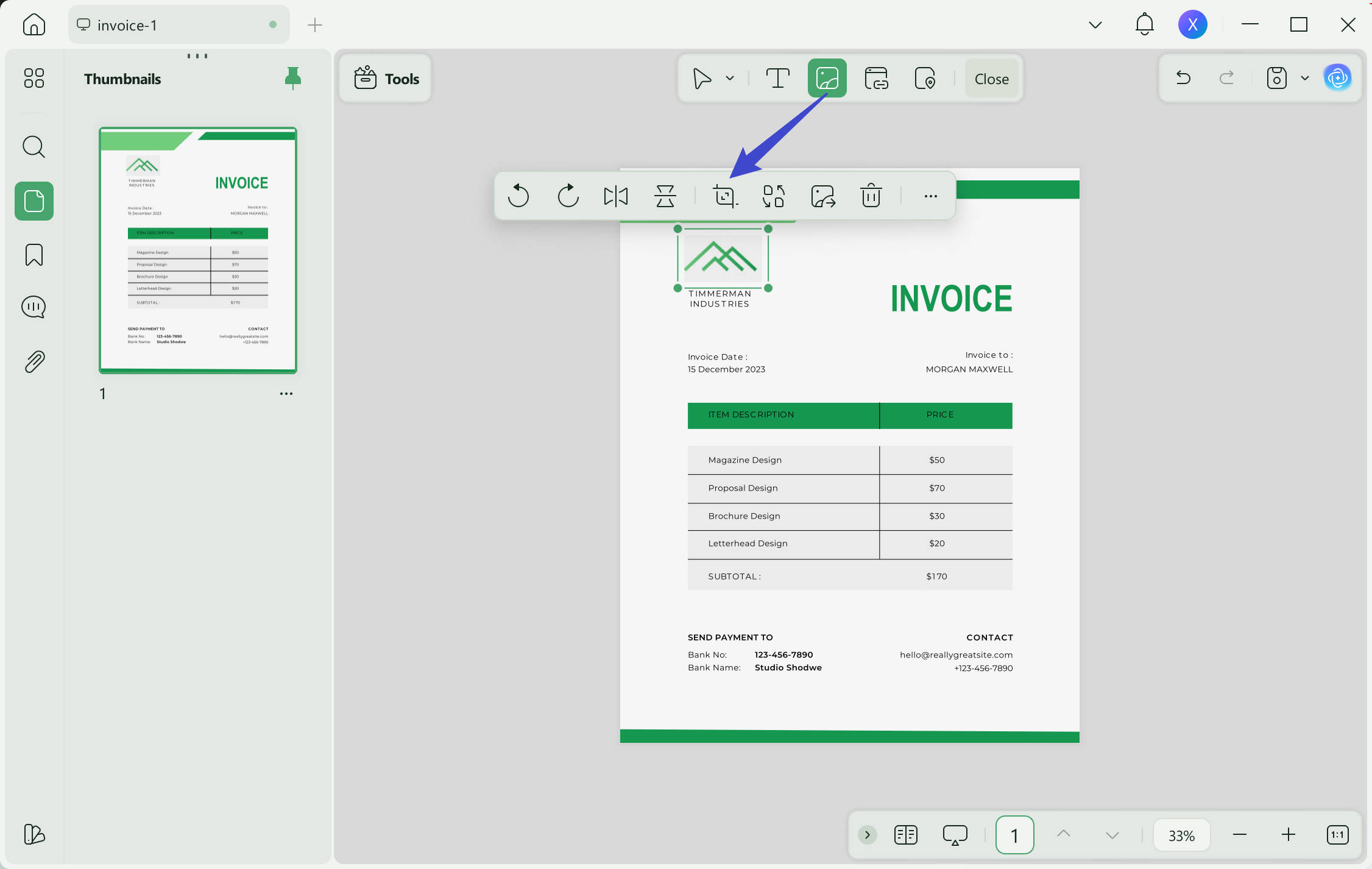This screenshot has height=869, width=1372.
Task: Flip image vertically
Action: point(665,196)
